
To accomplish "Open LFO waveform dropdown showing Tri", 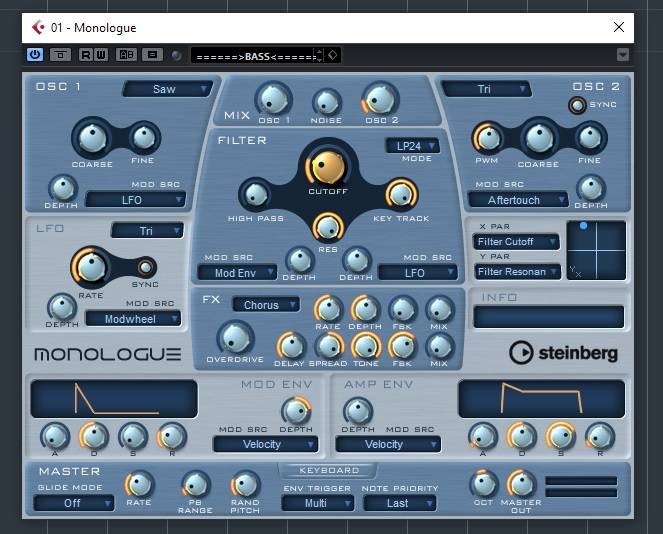I will tap(147, 231).
